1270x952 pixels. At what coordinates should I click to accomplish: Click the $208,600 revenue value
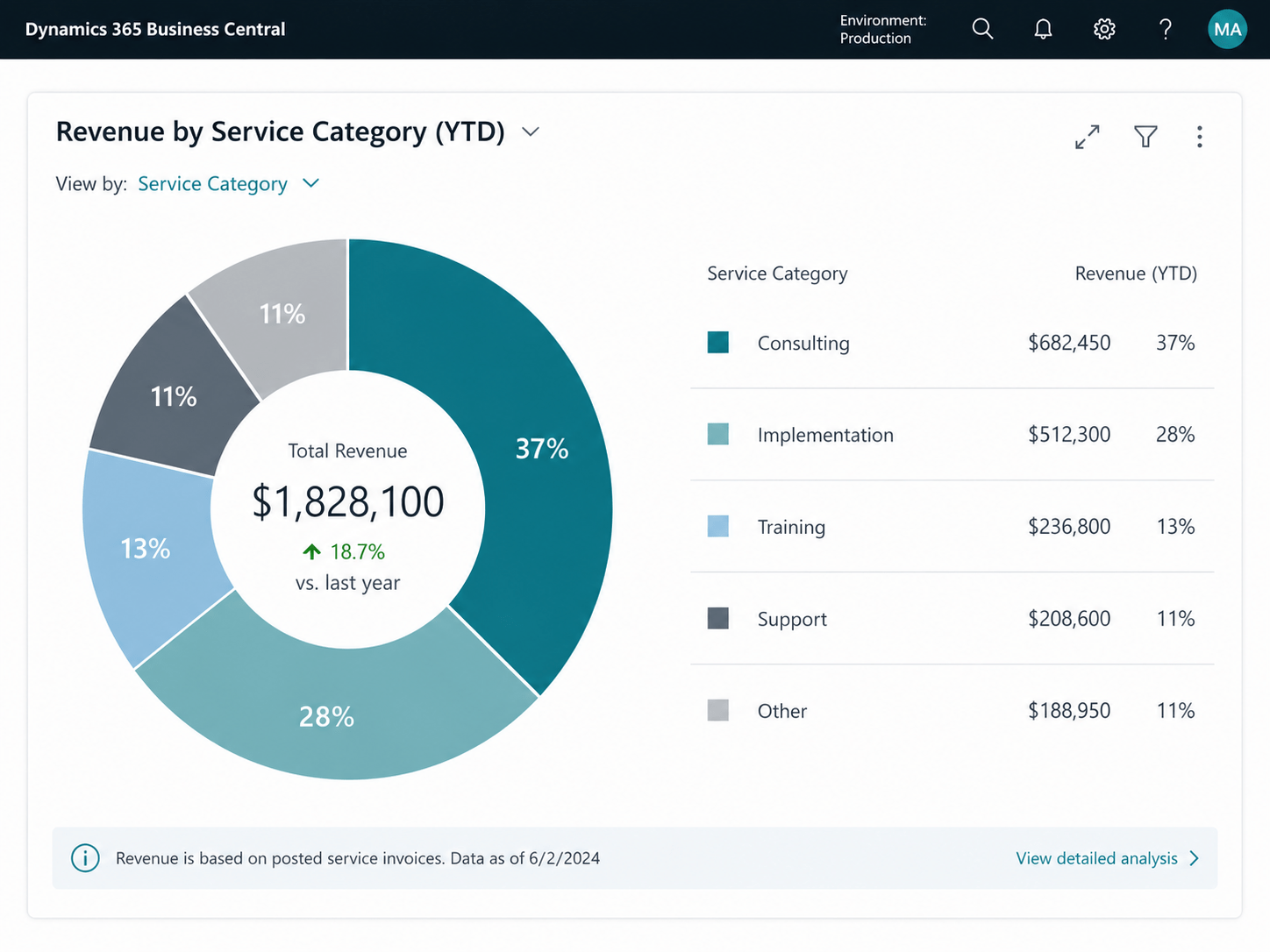pyautogui.click(x=1069, y=619)
